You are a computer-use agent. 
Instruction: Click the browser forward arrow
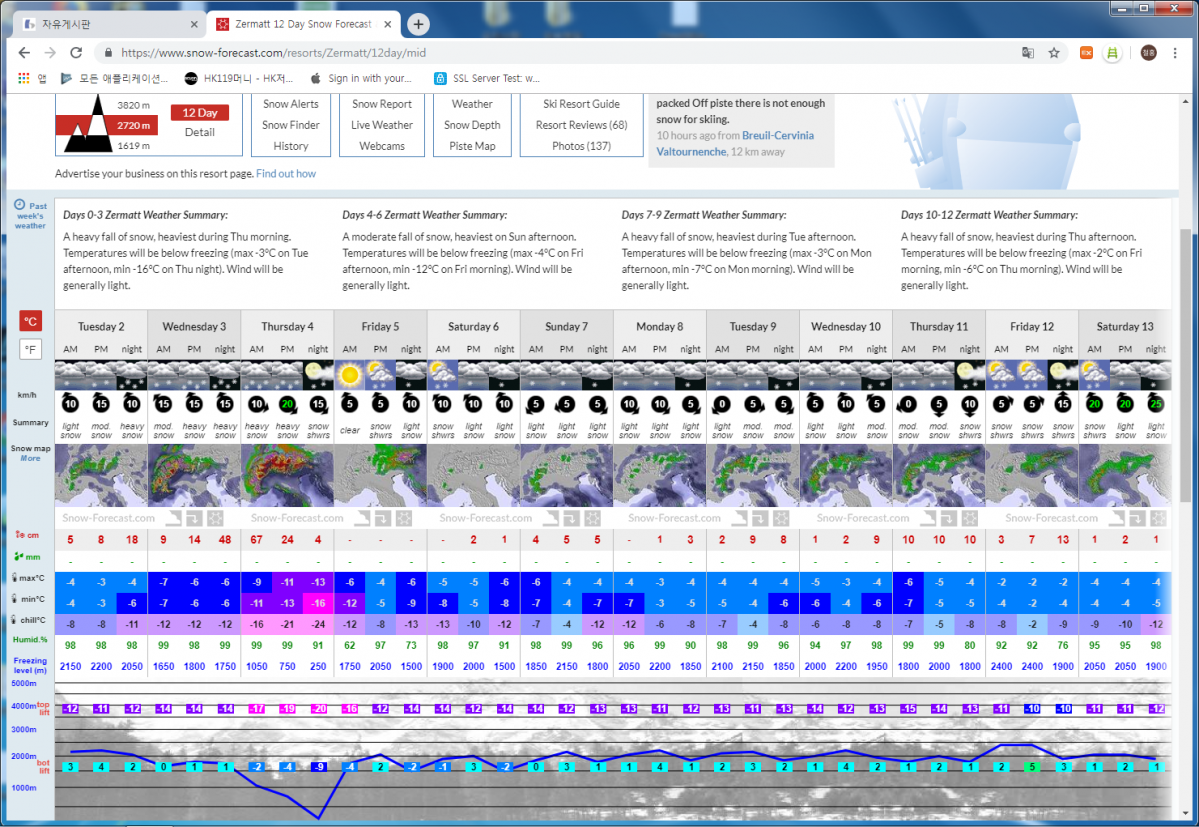tap(50, 53)
